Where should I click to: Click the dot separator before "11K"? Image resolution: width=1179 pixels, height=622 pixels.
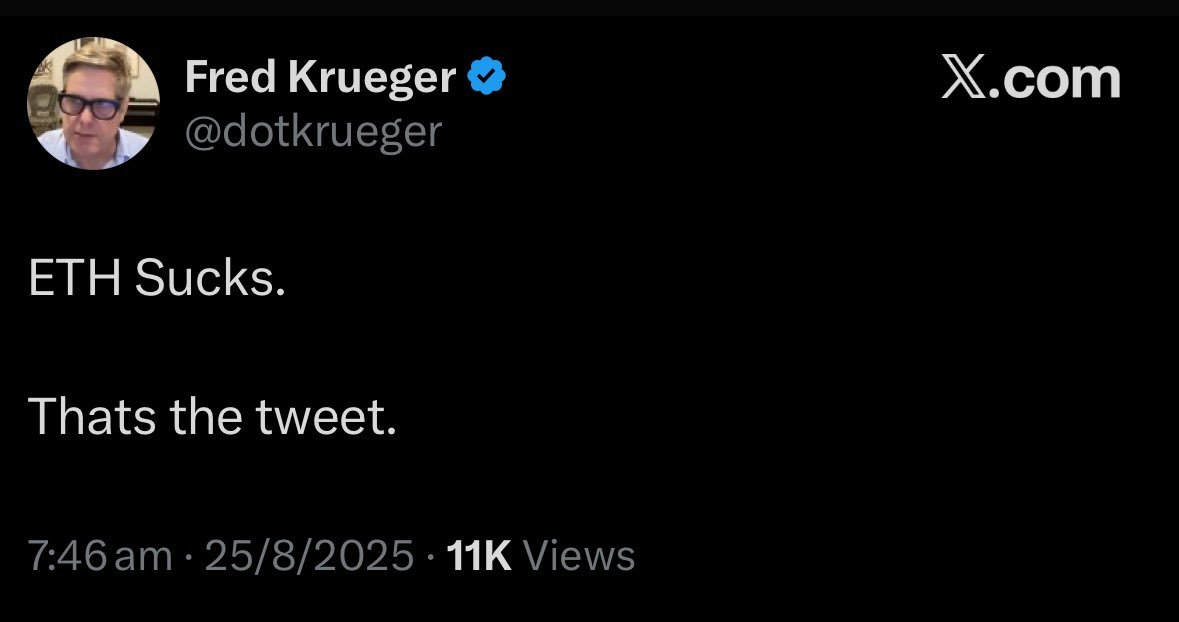pyautogui.click(x=431, y=556)
